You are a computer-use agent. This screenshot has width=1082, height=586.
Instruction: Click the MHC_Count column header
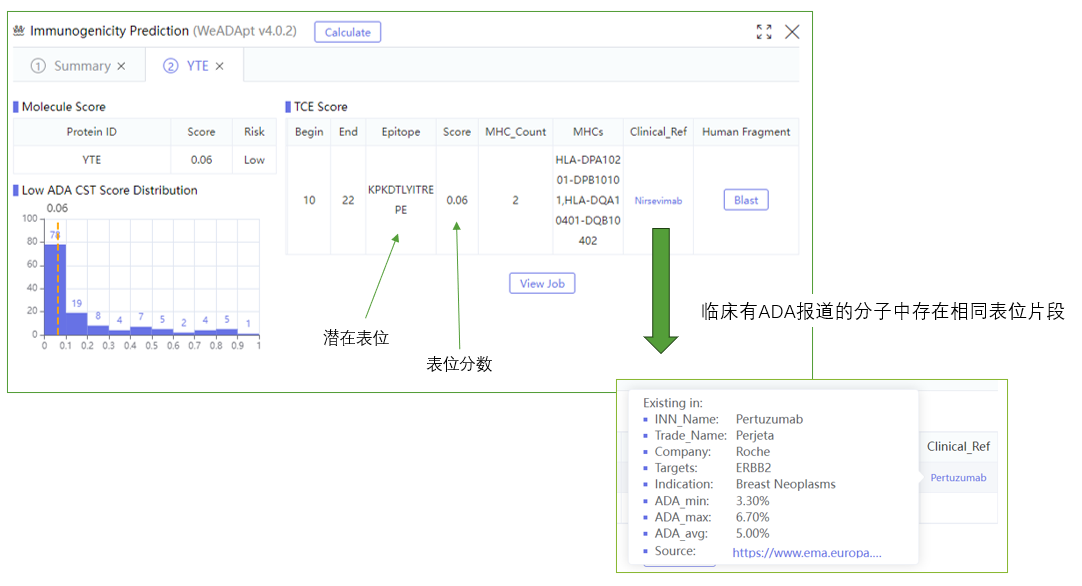pos(516,132)
